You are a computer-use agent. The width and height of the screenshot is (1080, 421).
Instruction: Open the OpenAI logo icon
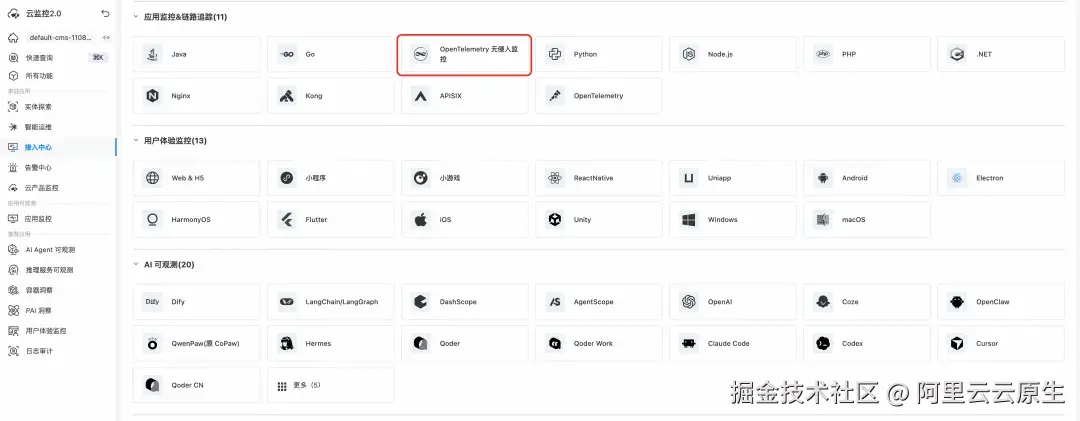coord(689,302)
